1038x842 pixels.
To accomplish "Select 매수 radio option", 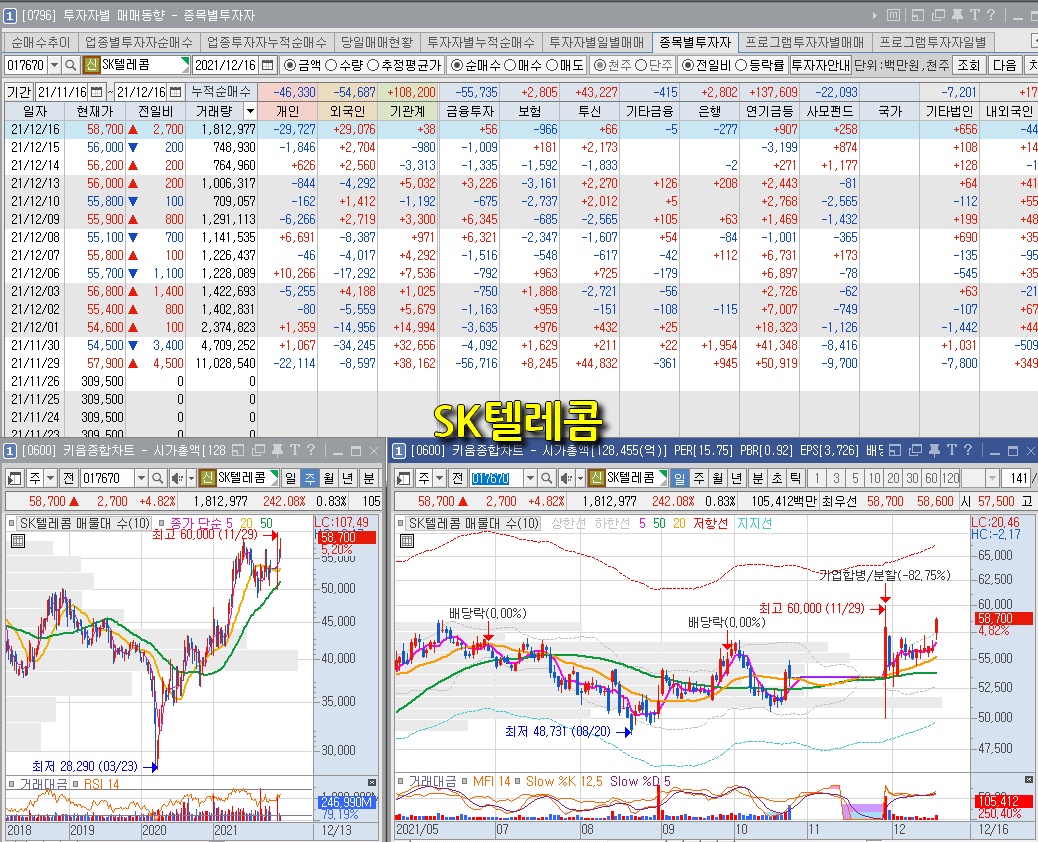I will [510, 66].
